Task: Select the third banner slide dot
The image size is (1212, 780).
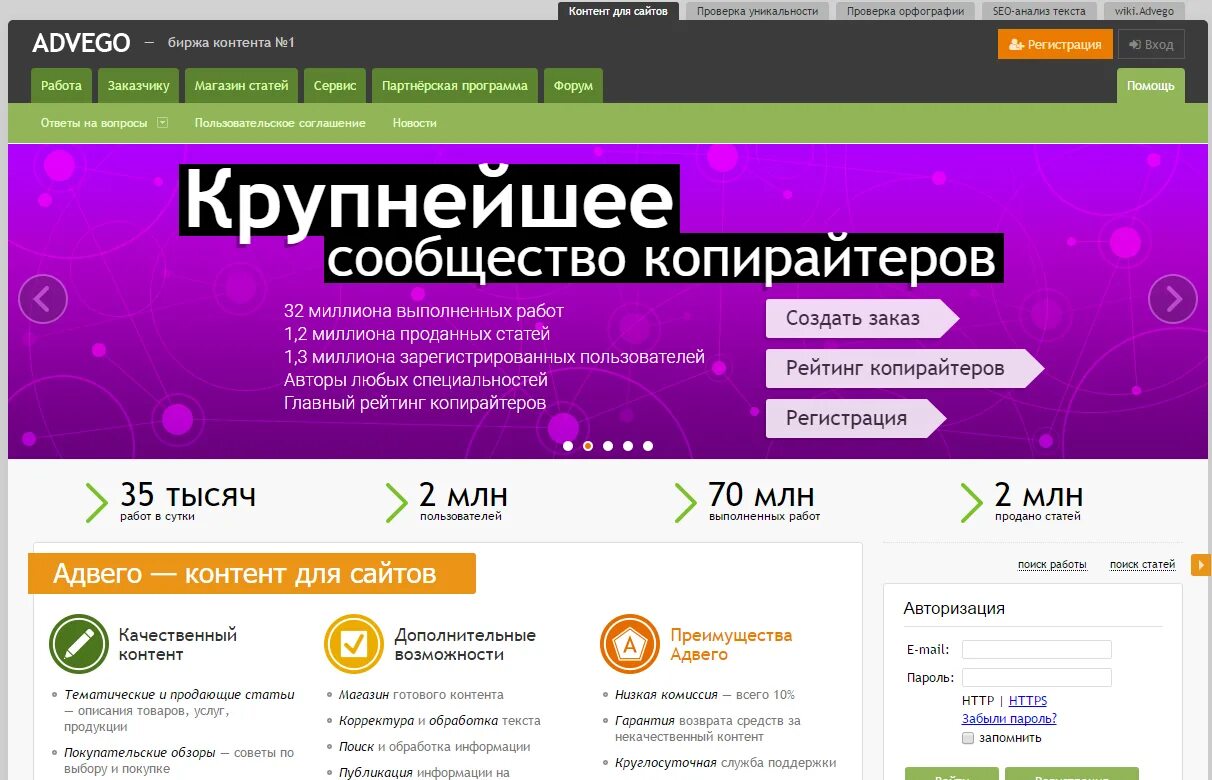Action: (x=608, y=446)
